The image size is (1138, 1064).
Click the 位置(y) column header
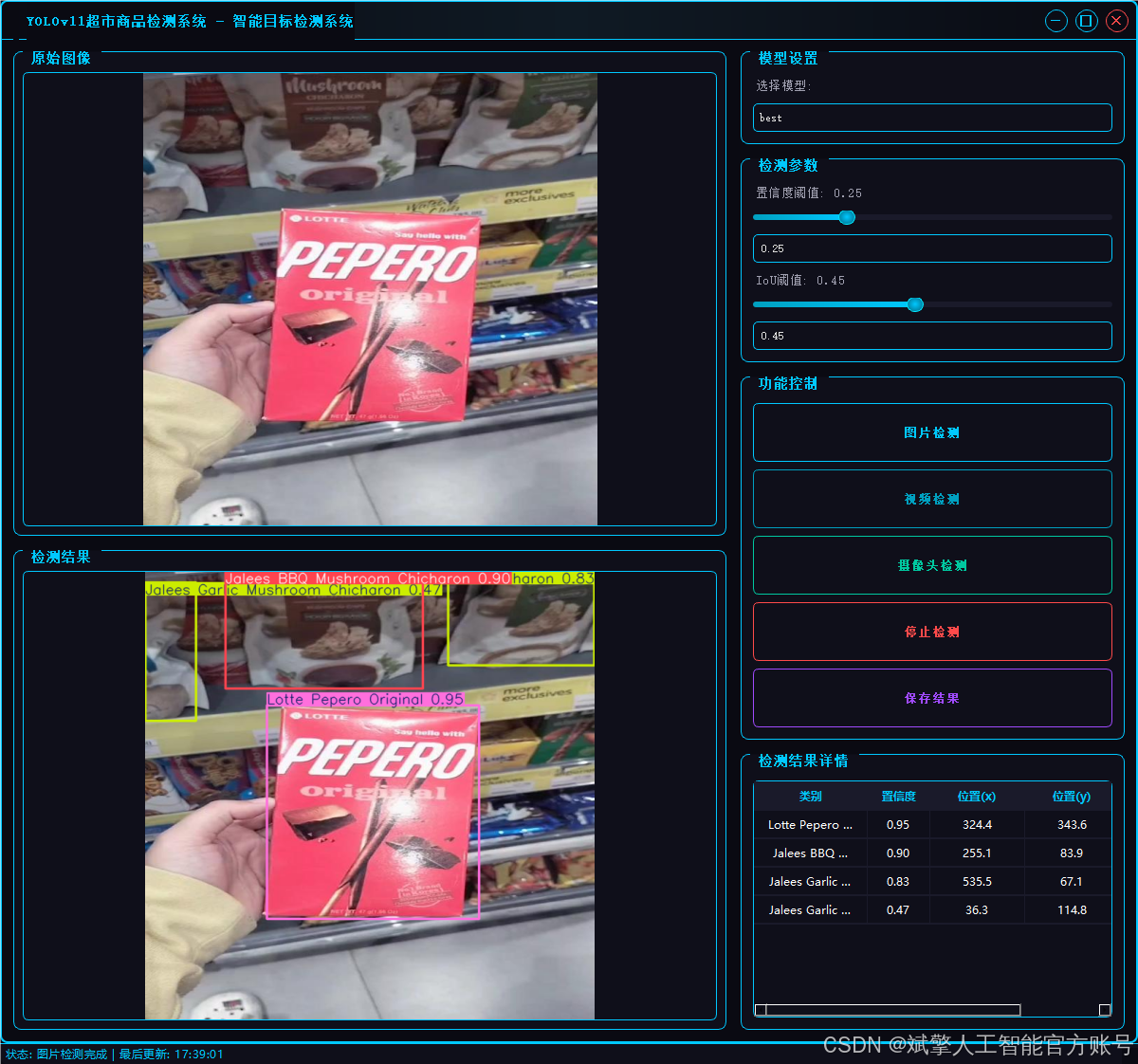point(1072,797)
